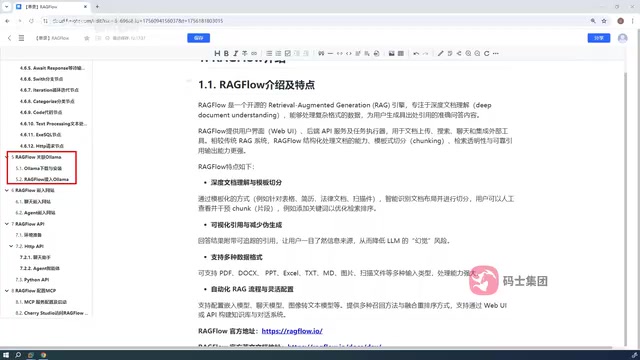Jump to '8.1. MCP' service outline item
Viewport: 640px width, 360px height.
[x=41, y=302]
